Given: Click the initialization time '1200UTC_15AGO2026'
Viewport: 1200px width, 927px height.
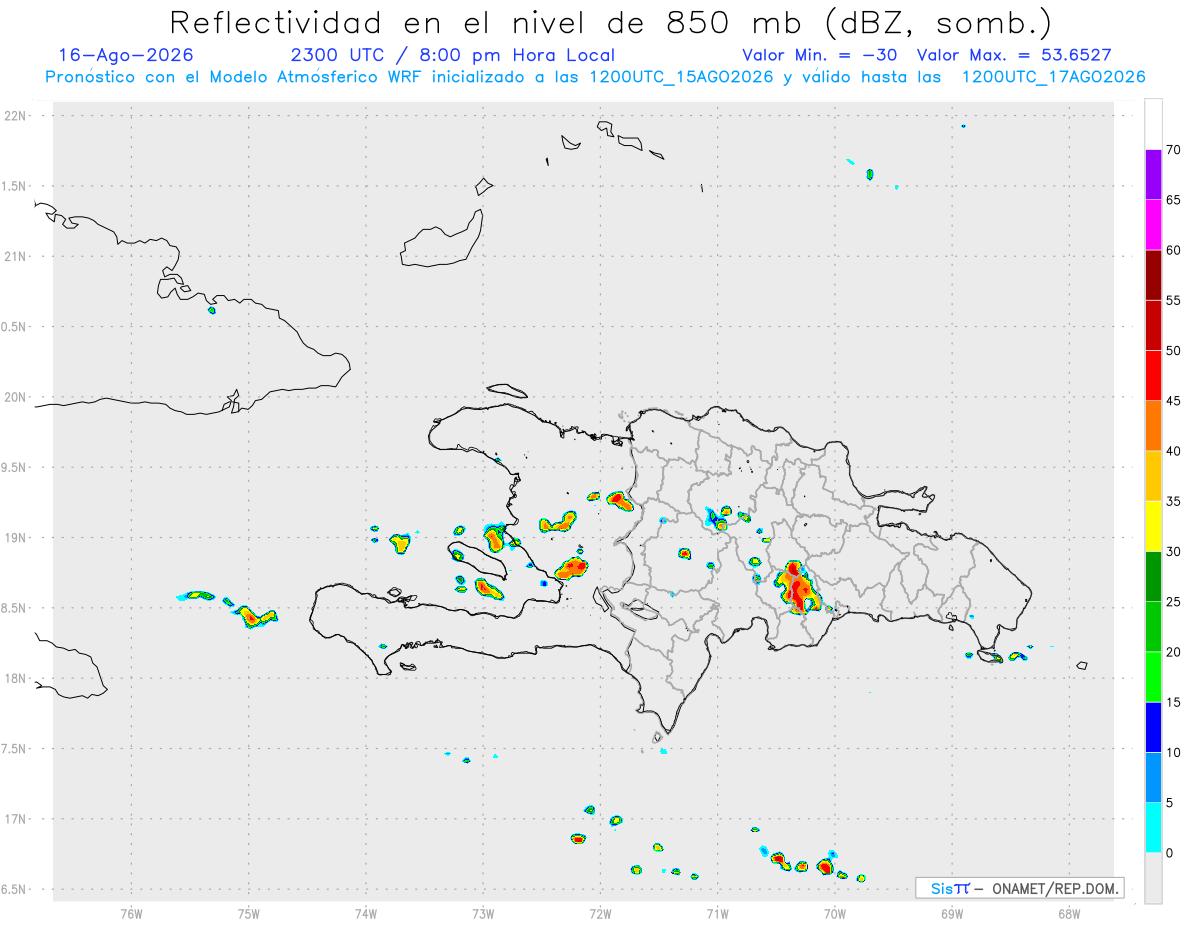Looking at the screenshot, I should 682,77.
